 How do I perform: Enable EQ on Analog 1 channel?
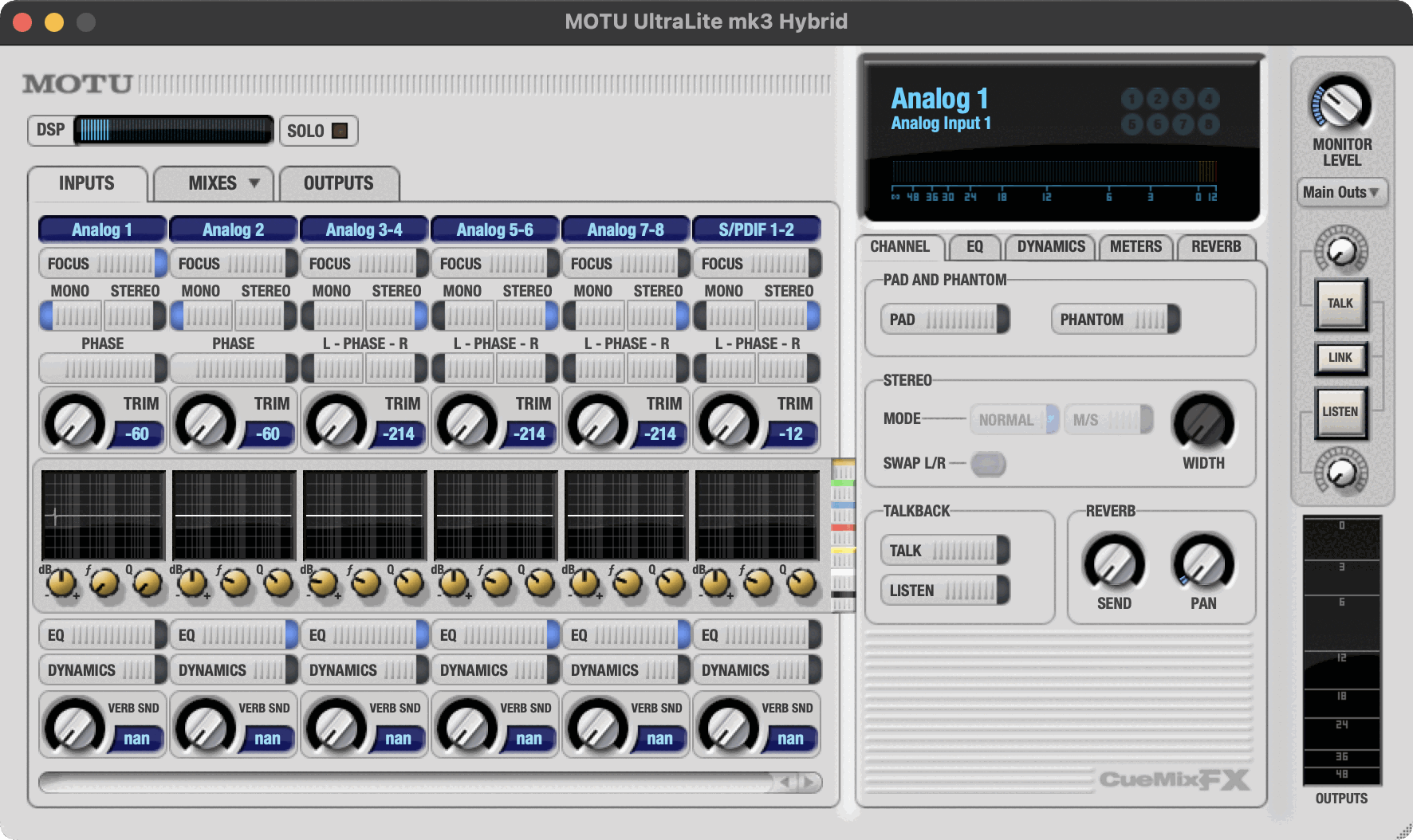click(x=103, y=635)
